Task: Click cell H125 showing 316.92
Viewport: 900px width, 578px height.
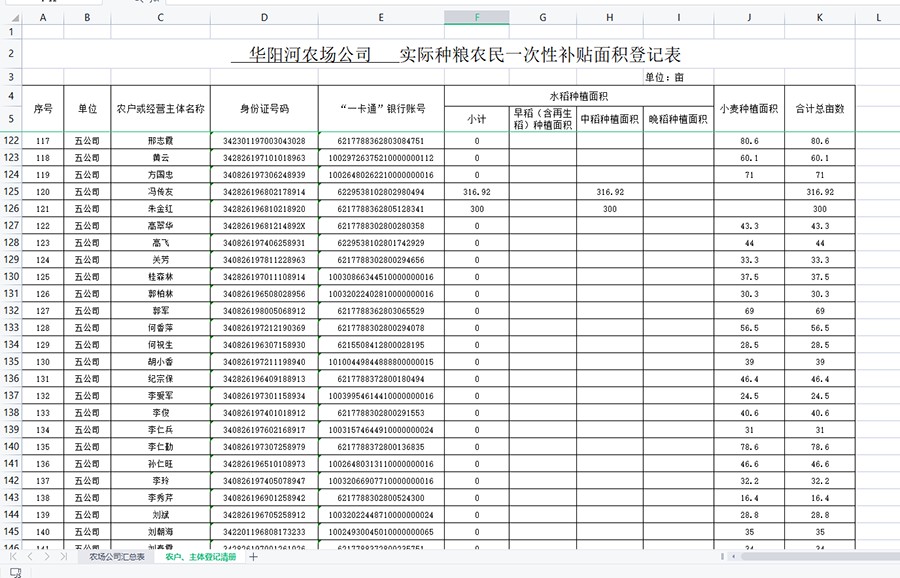Action: click(x=610, y=192)
